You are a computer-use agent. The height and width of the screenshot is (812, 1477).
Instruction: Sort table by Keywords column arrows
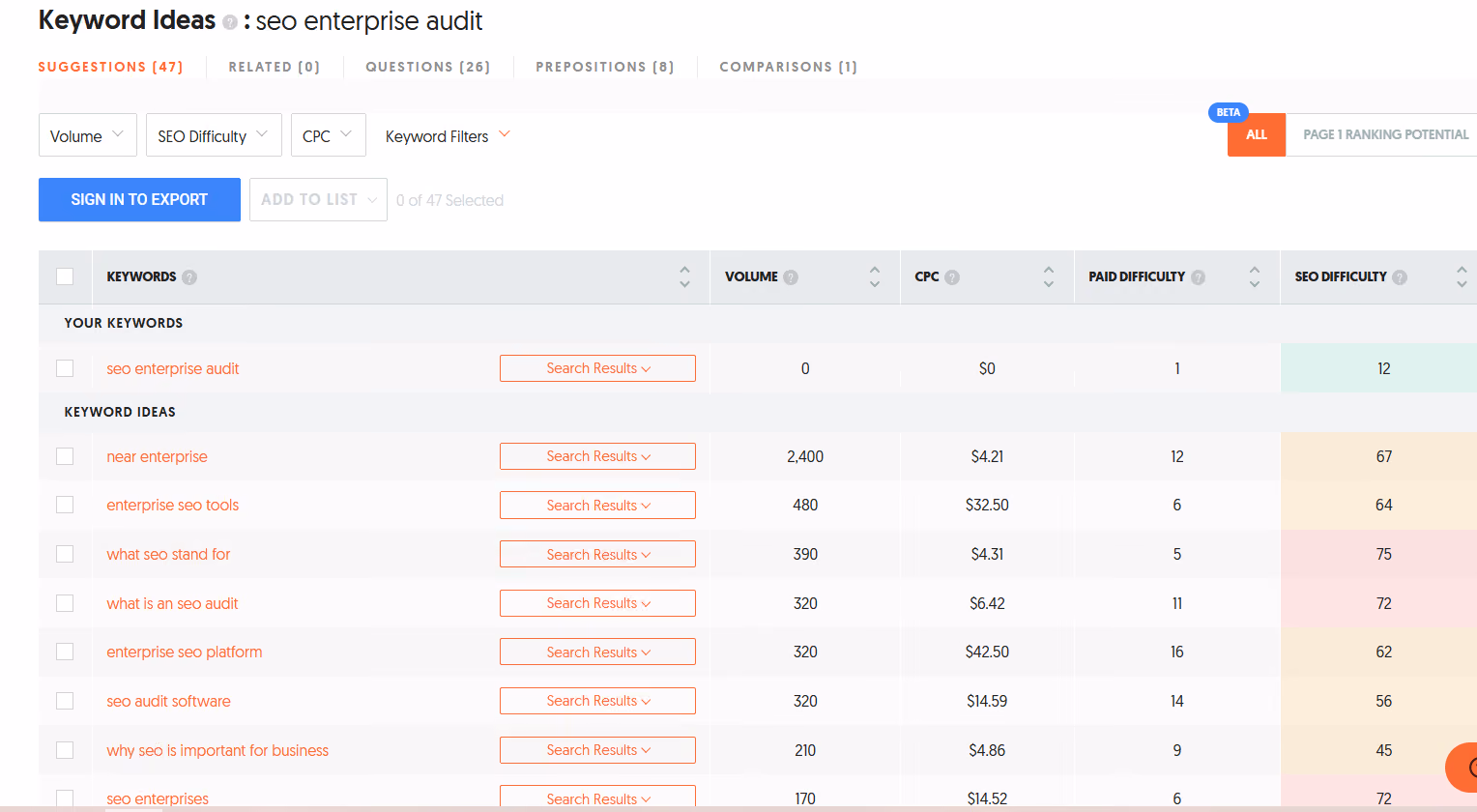(x=684, y=277)
